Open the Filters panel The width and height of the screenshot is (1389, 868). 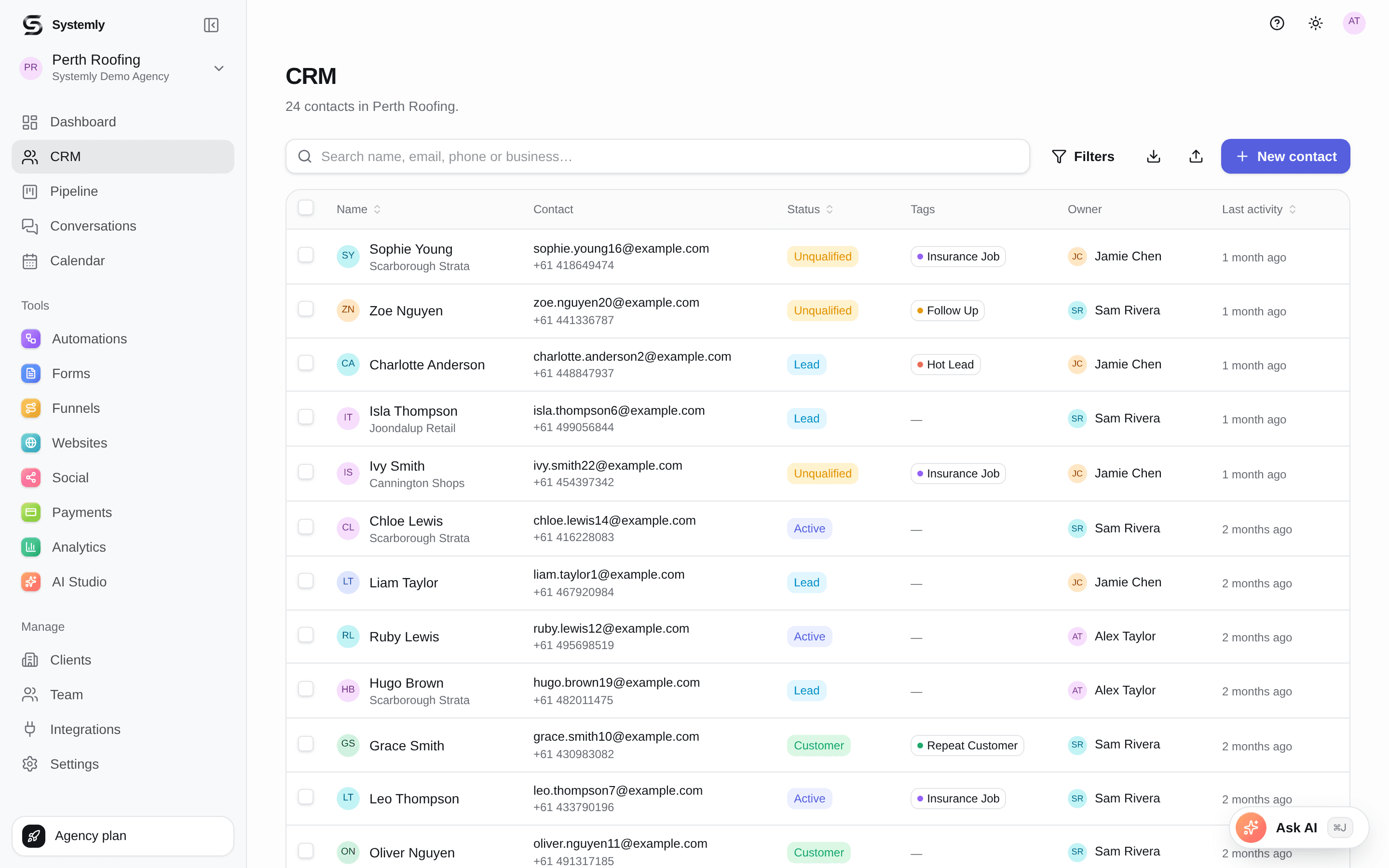1082,156
